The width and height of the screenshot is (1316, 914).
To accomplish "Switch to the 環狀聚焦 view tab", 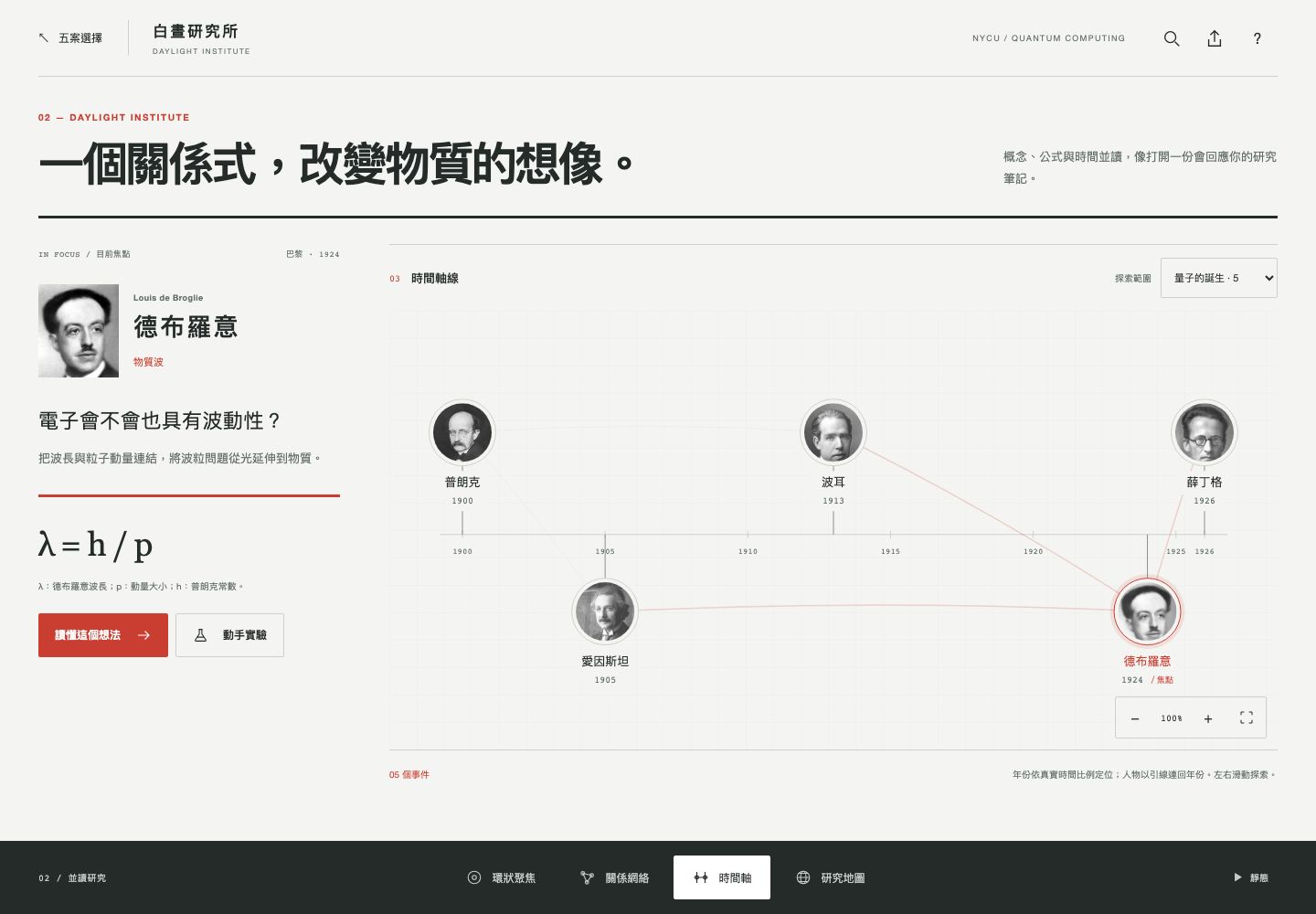I will coord(502,877).
